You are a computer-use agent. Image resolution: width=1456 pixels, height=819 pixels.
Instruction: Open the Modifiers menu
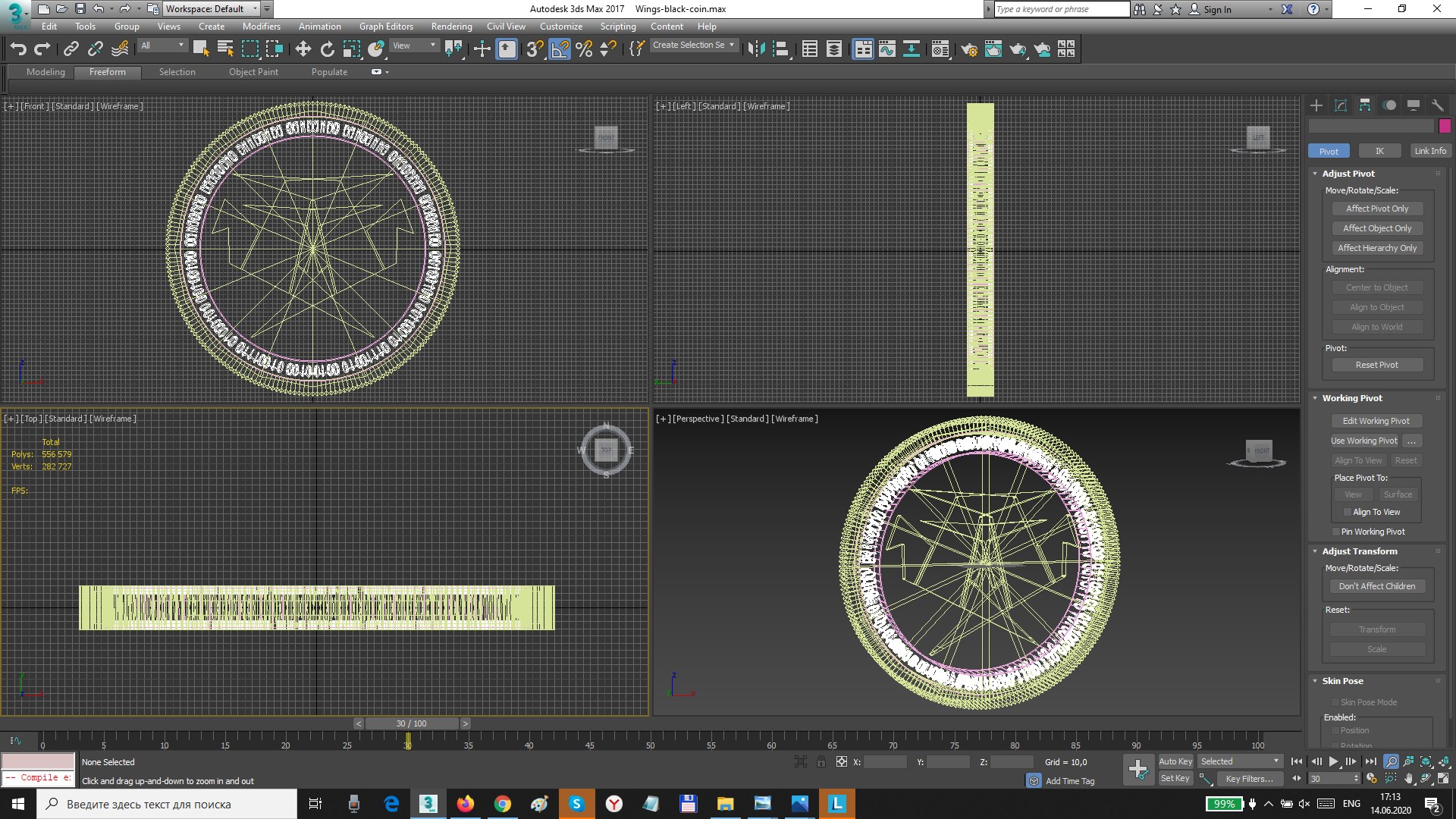point(262,26)
